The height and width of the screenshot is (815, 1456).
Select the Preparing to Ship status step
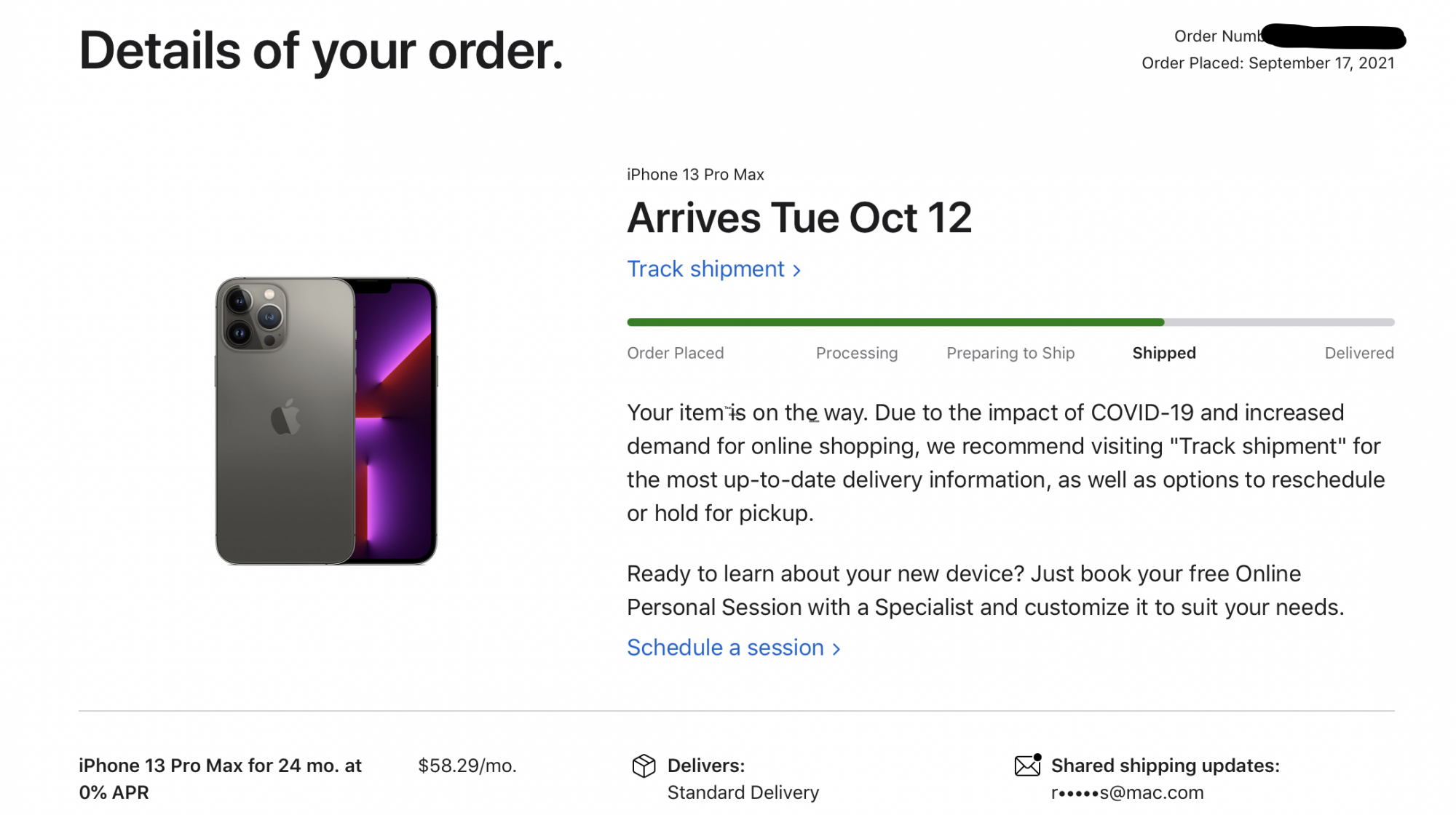coord(1010,353)
